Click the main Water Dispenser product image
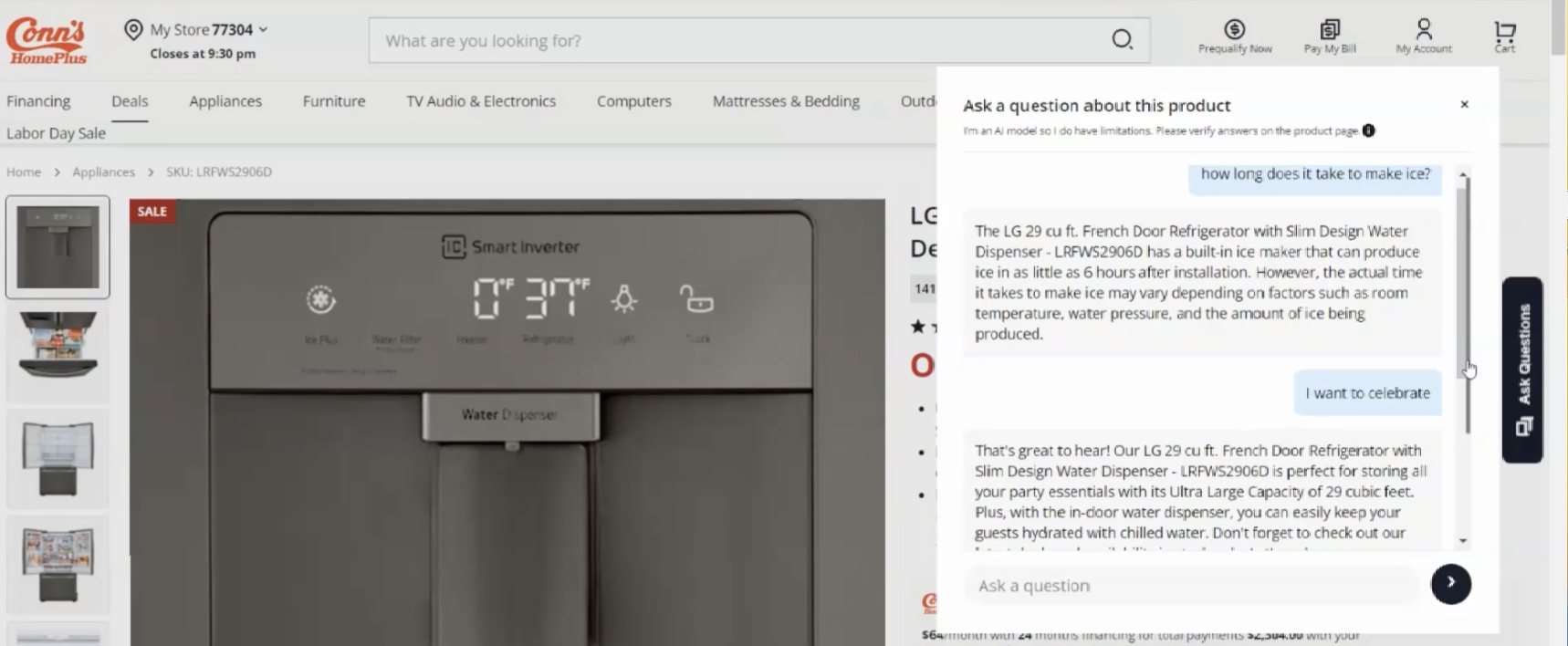The width and height of the screenshot is (1568, 646). pyautogui.click(x=507, y=422)
